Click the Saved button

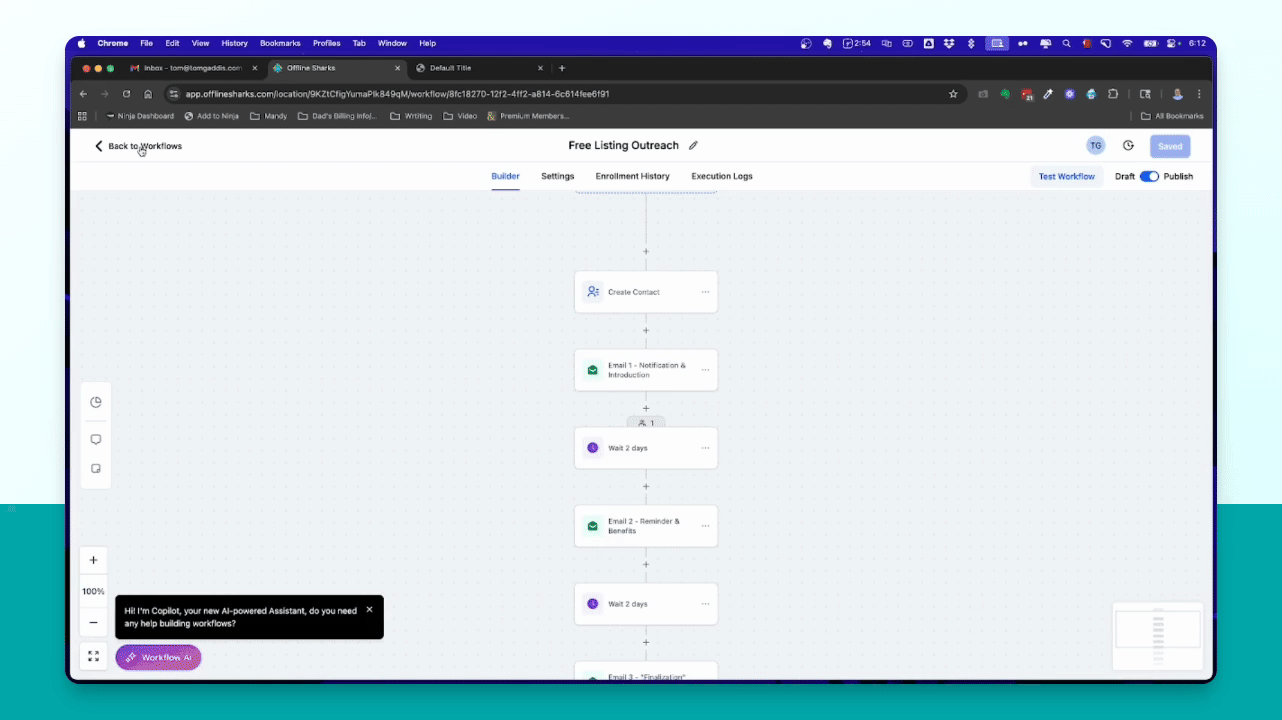1170,146
